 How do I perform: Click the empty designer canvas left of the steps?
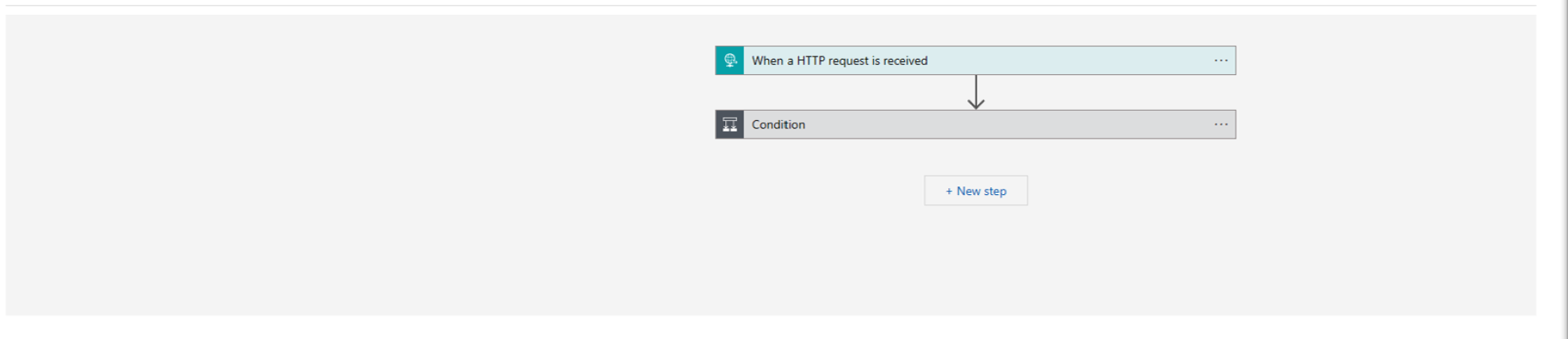pos(356,163)
